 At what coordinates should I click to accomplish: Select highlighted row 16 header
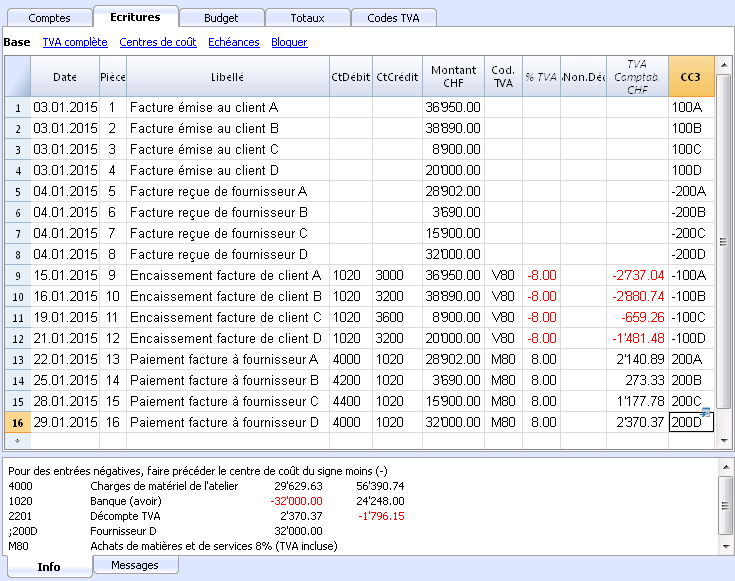(18, 423)
